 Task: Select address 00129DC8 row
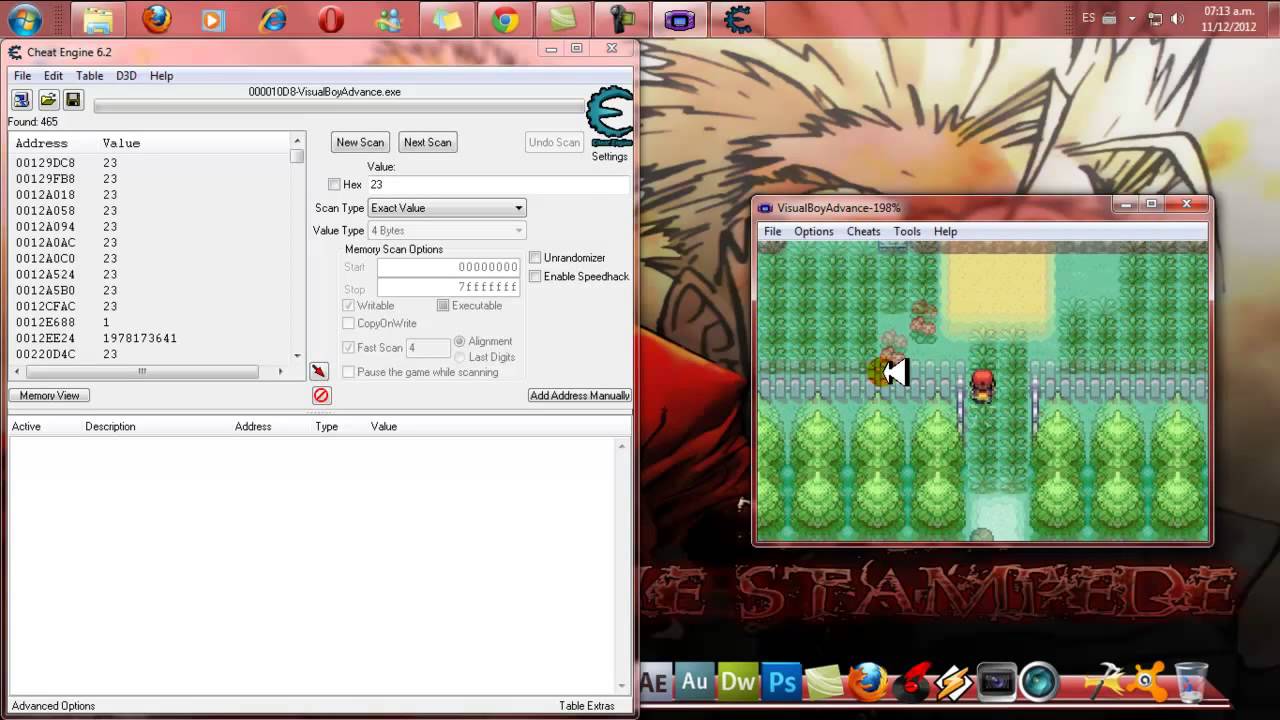click(150, 163)
